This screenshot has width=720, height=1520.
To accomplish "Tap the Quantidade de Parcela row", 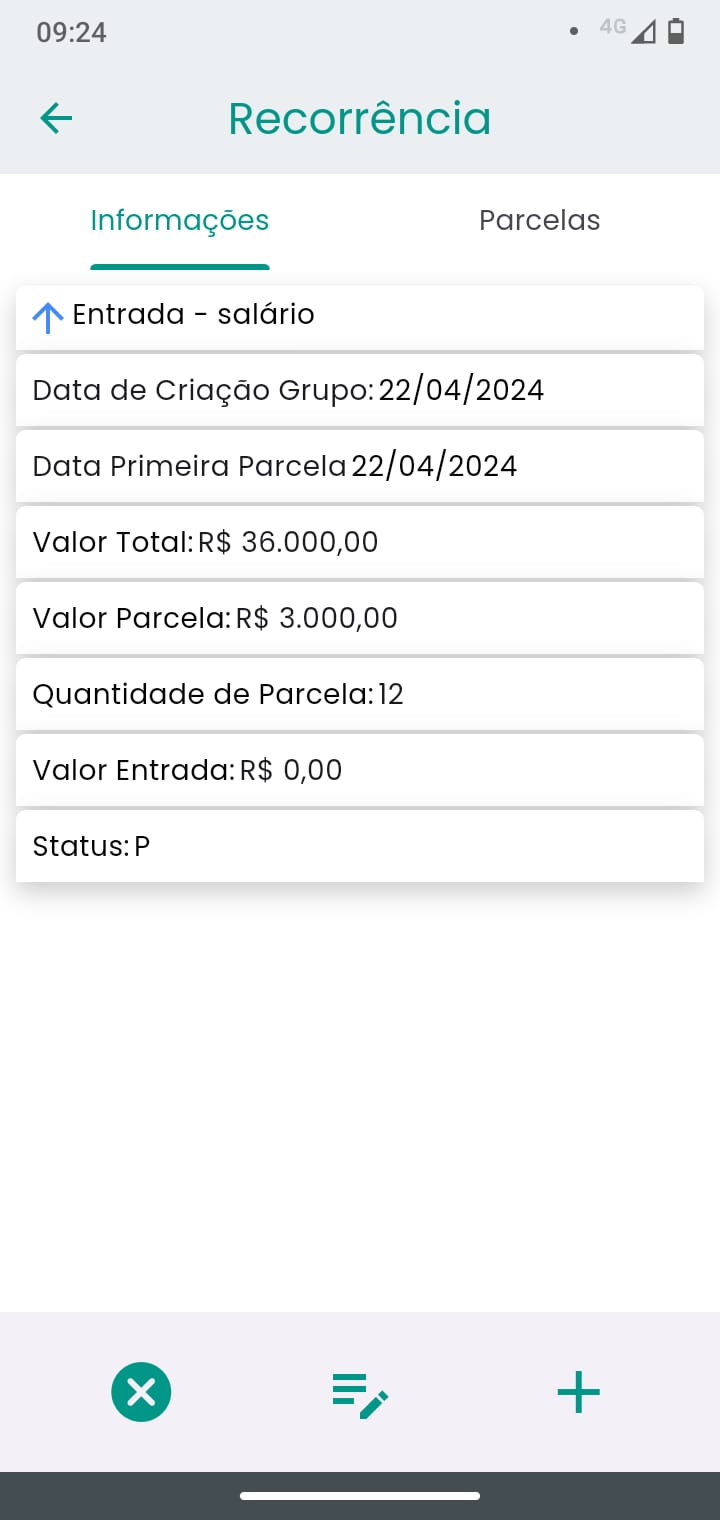I will pos(360,694).
